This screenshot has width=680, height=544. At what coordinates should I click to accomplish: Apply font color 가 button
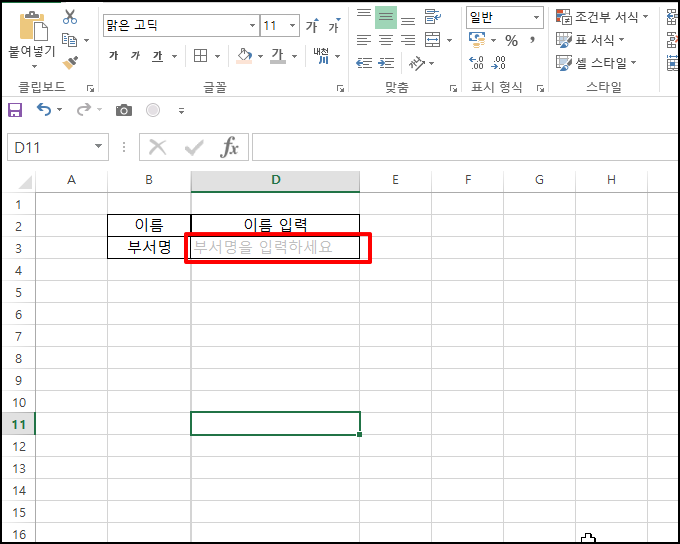click(278, 56)
